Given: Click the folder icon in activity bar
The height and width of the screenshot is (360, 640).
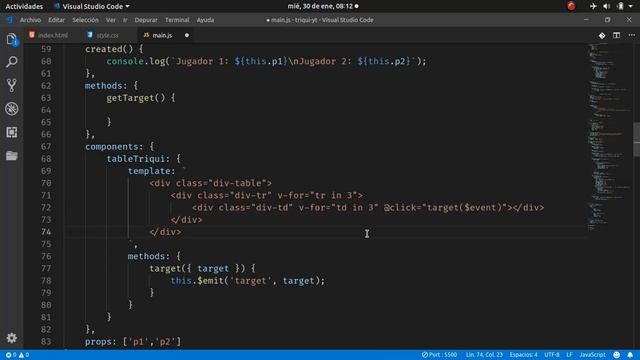Looking at the screenshot, I should 11,156.
